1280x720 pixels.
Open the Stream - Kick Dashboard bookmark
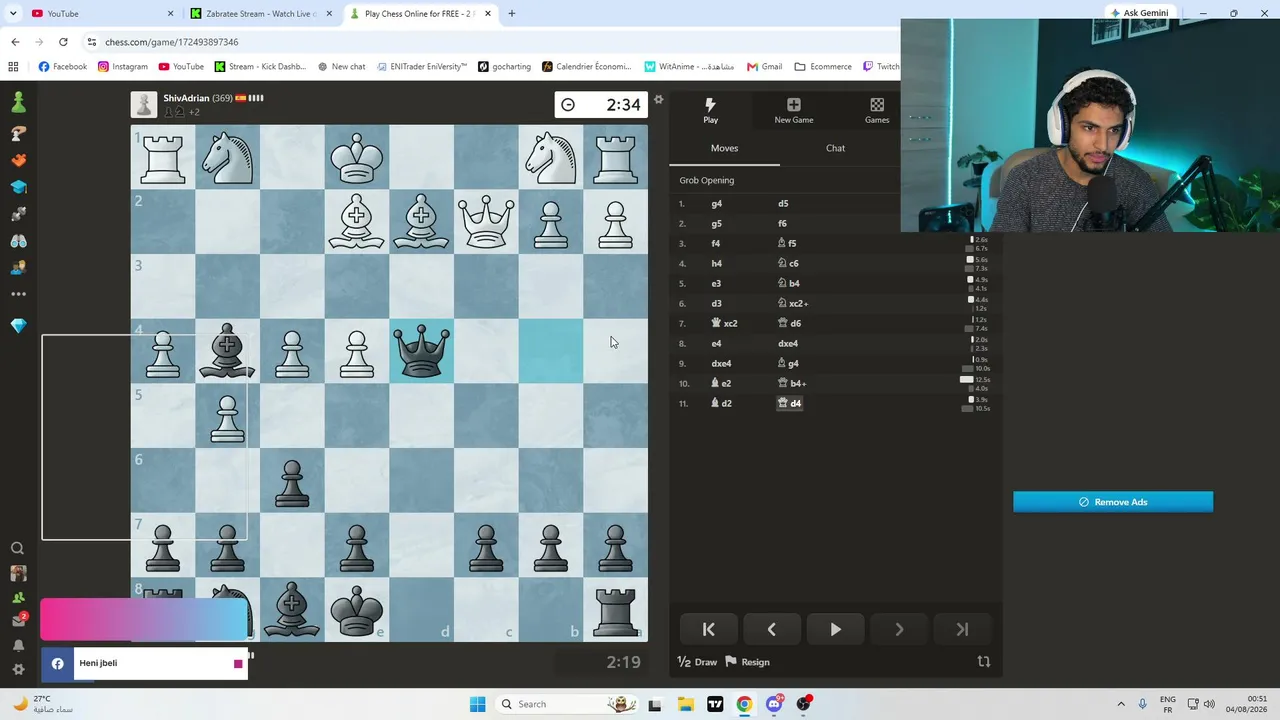260,67
